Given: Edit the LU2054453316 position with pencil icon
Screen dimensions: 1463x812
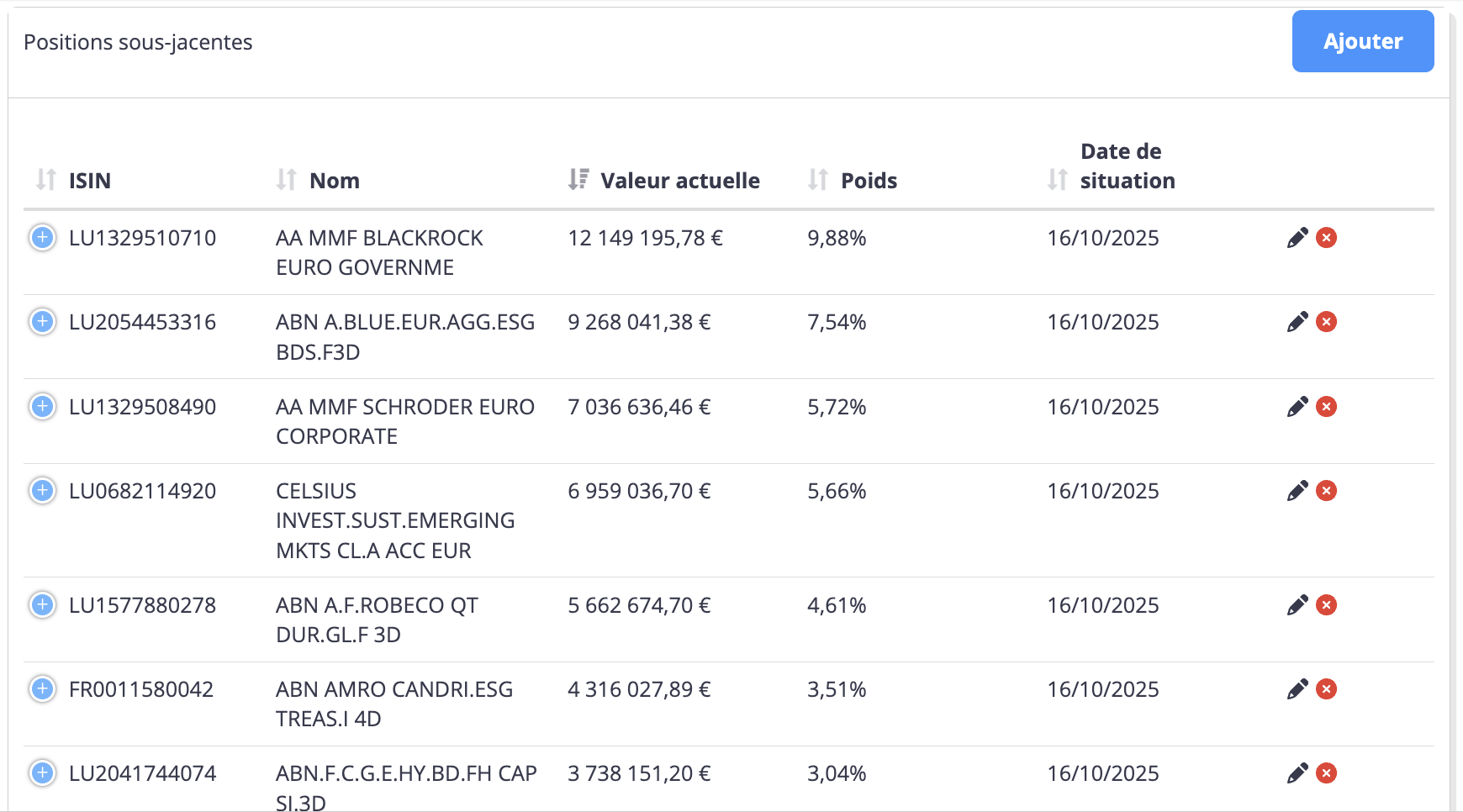Looking at the screenshot, I should (1297, 322).
